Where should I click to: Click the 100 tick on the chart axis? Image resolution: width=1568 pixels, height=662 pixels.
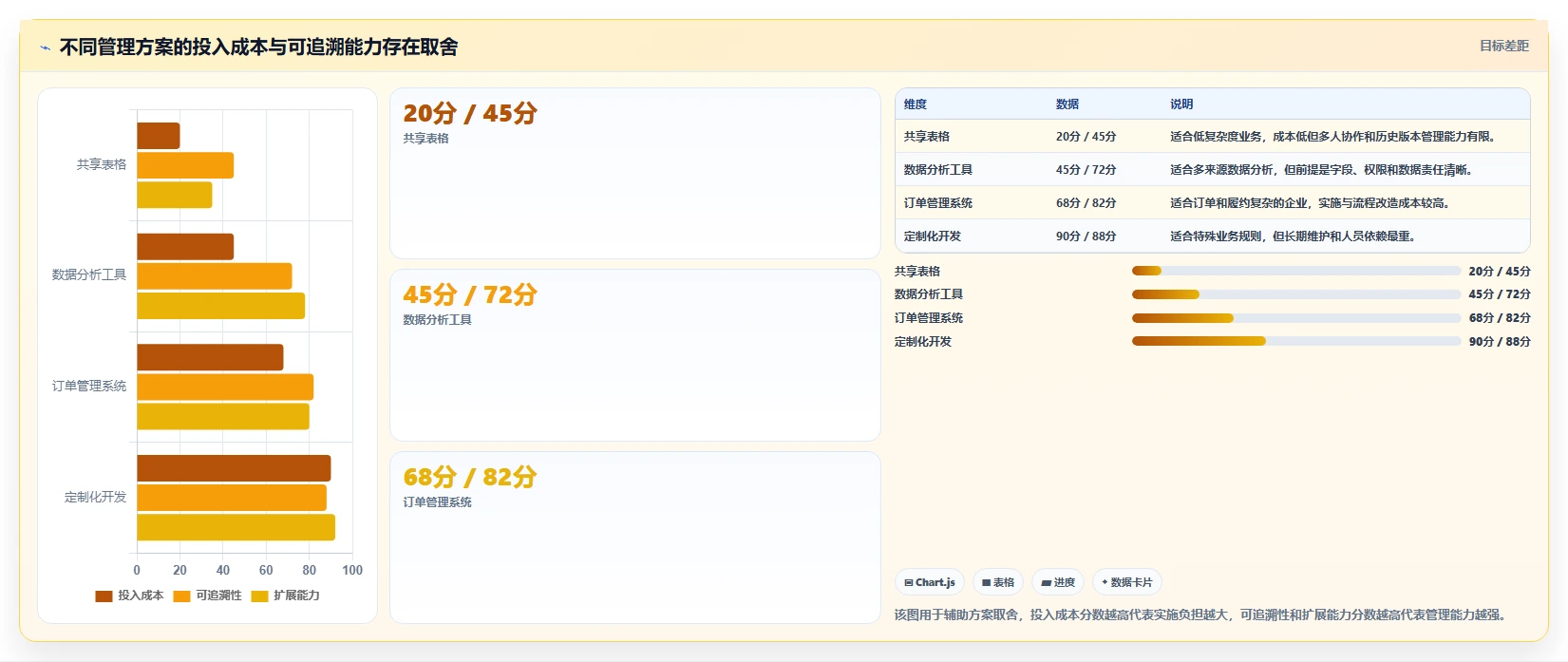click(x=352, y=570)
